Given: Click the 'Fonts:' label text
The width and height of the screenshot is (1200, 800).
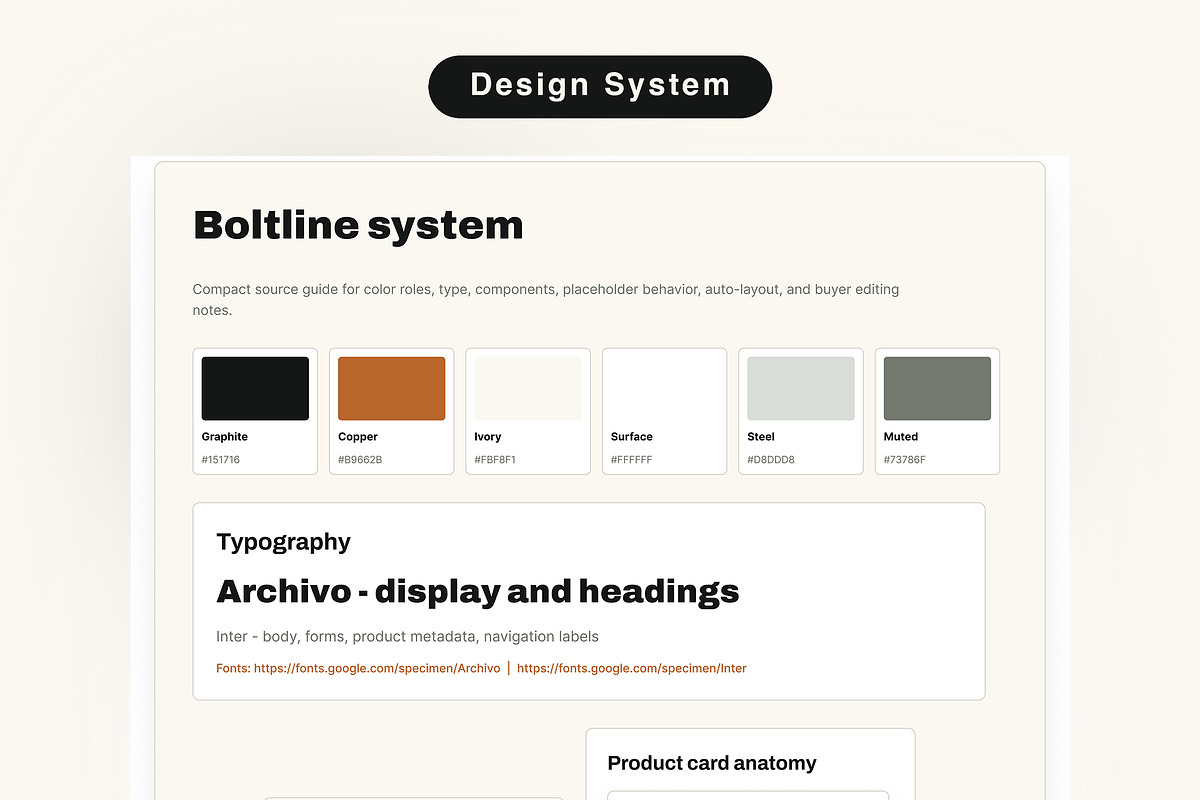Looking at the screenshot, I should 233,668.
